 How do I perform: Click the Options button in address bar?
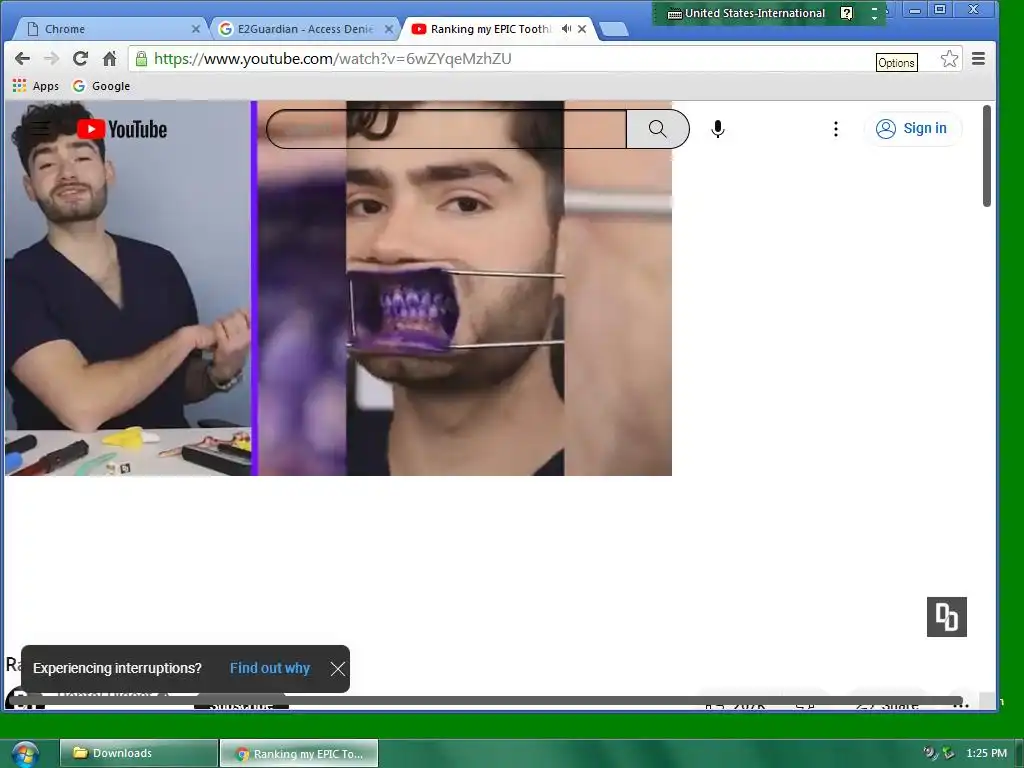point(897,63)
